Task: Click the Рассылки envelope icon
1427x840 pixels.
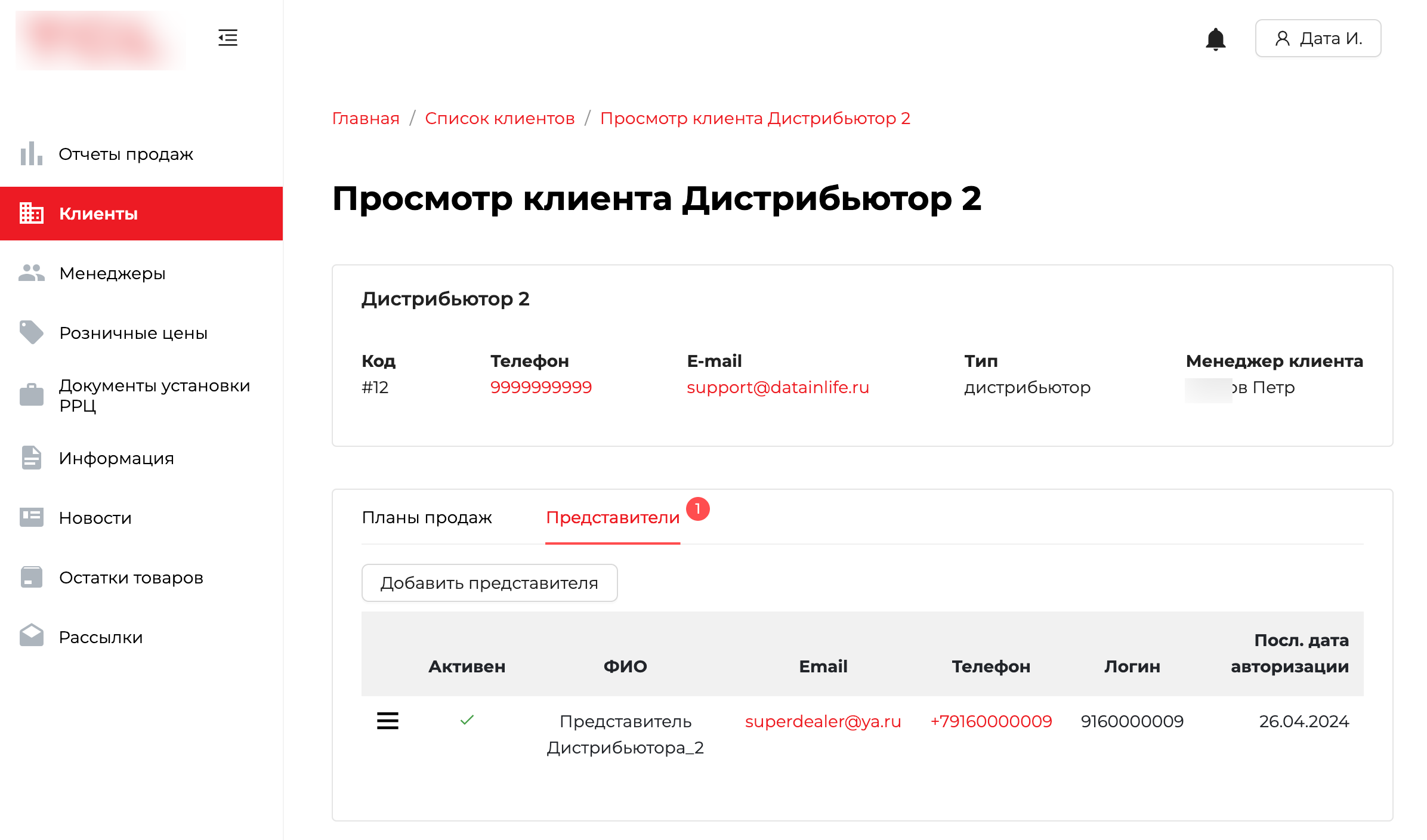Action: click(31, 637)
